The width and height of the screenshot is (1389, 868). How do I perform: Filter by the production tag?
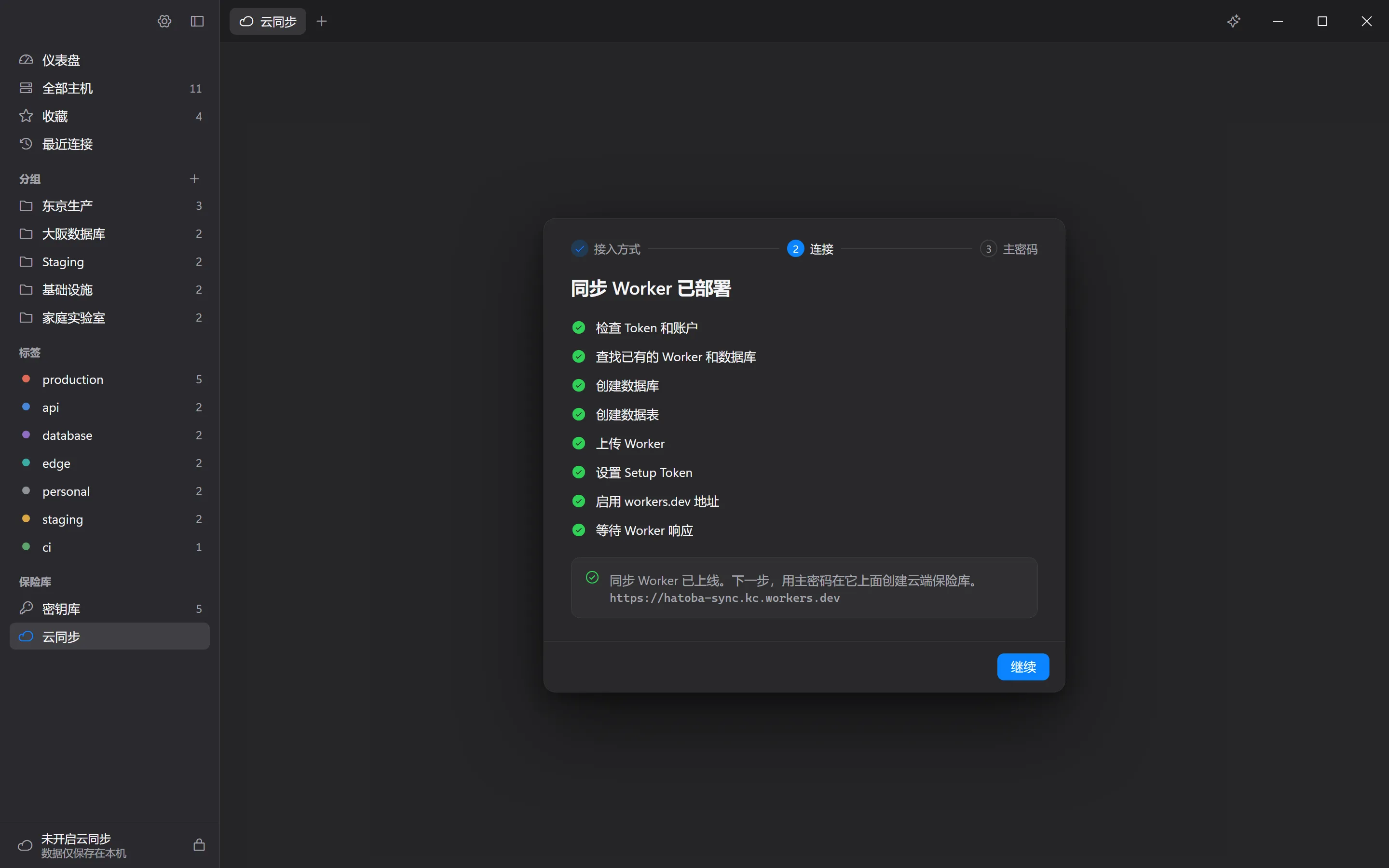[109, 379]
